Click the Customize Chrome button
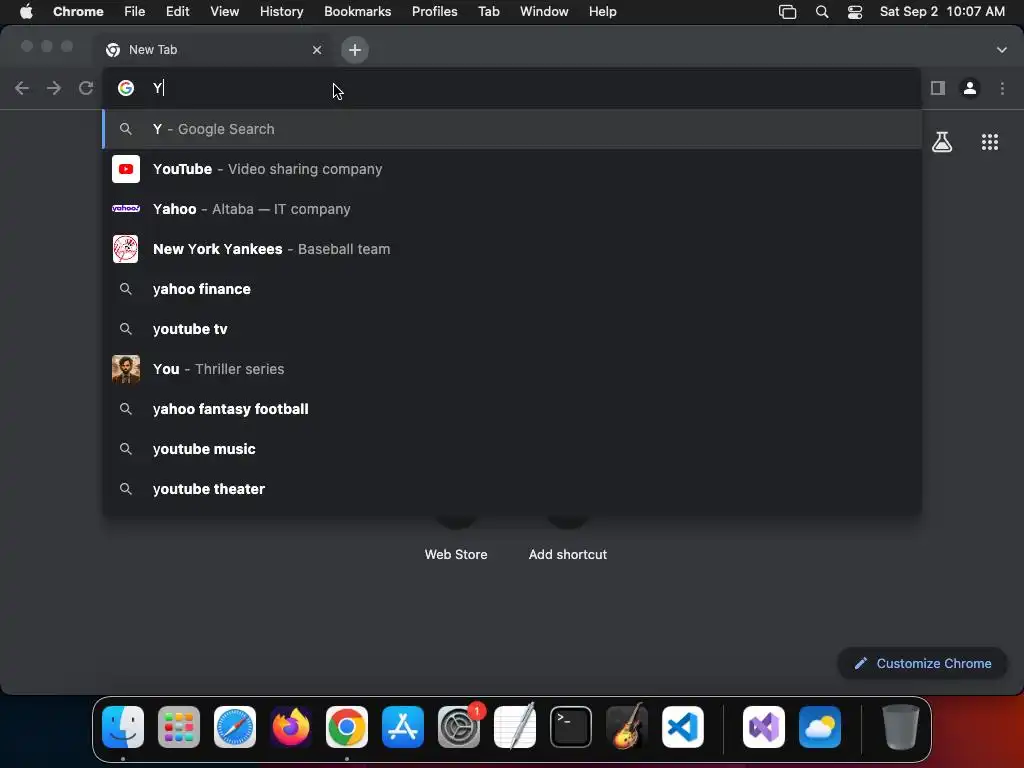The image size is (1024, 768). tap(922, 664)
